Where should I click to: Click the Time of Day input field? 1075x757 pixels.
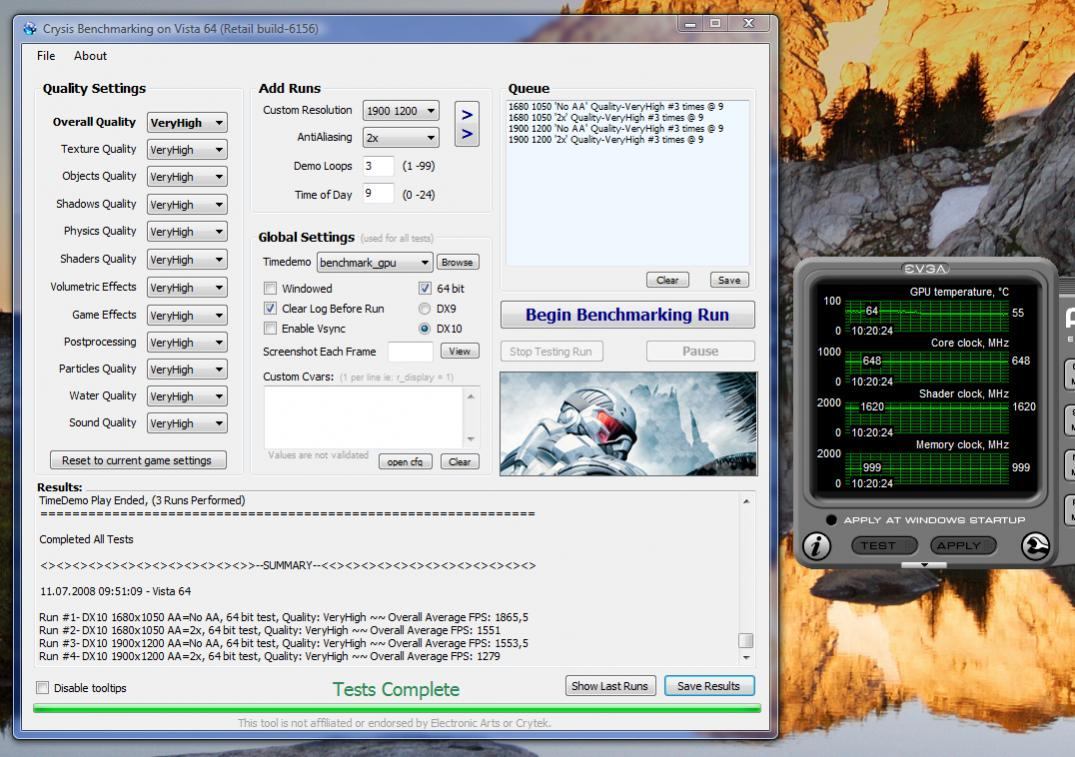378,194
